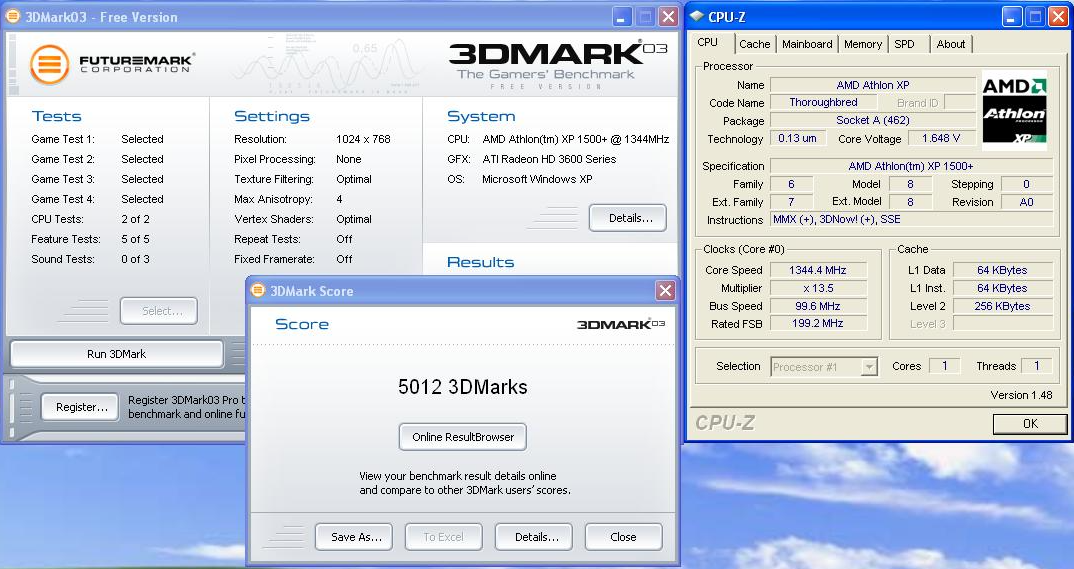
Task: Click the OS text Microsoft Windows XP
Action: click(x=537, y=179)
